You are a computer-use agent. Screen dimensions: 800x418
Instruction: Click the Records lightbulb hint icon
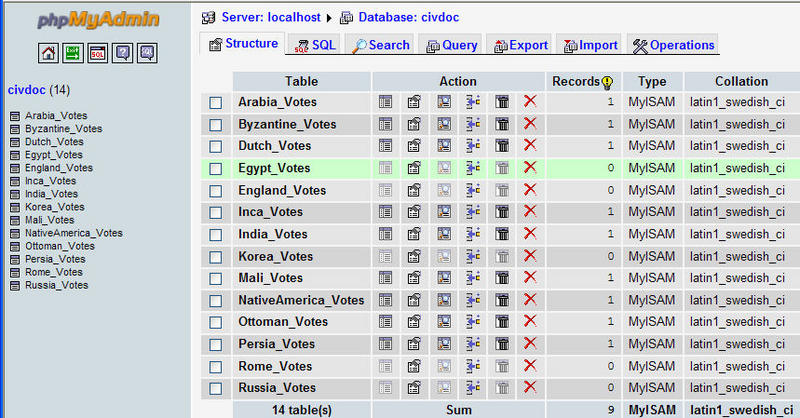coord(606,82)
